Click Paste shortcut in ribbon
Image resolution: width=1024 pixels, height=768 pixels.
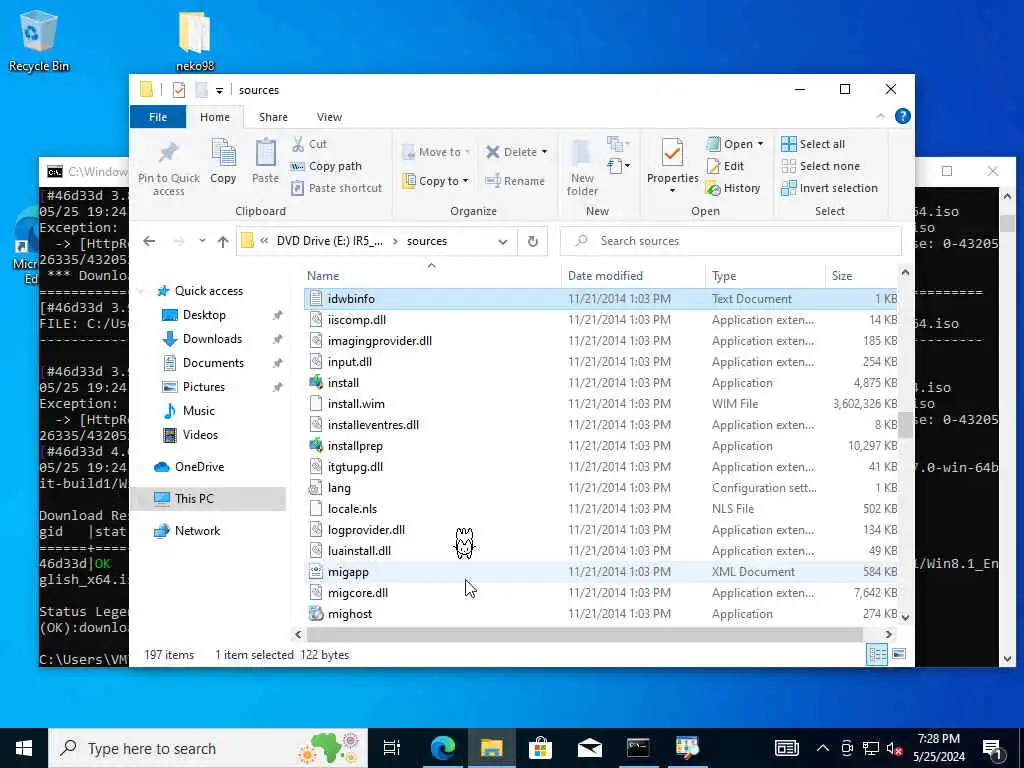[x=336, y=188]
